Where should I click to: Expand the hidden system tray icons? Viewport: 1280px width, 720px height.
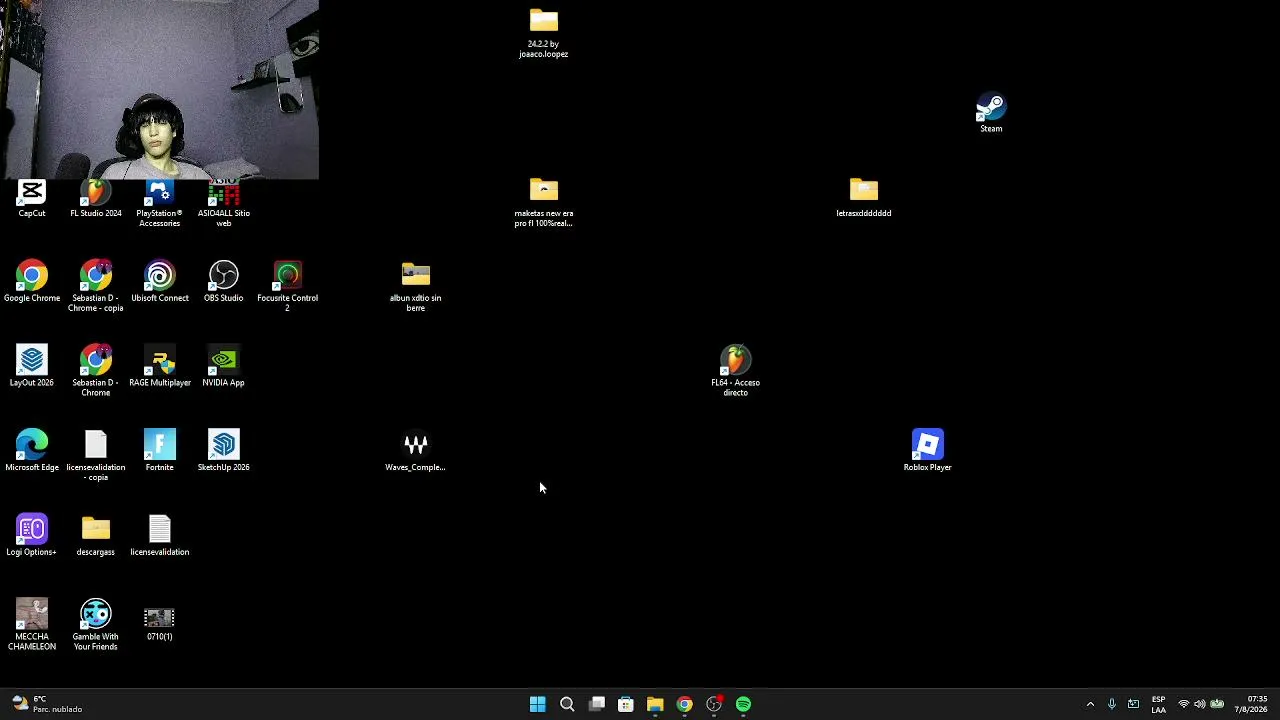(x=1090, y=704)
